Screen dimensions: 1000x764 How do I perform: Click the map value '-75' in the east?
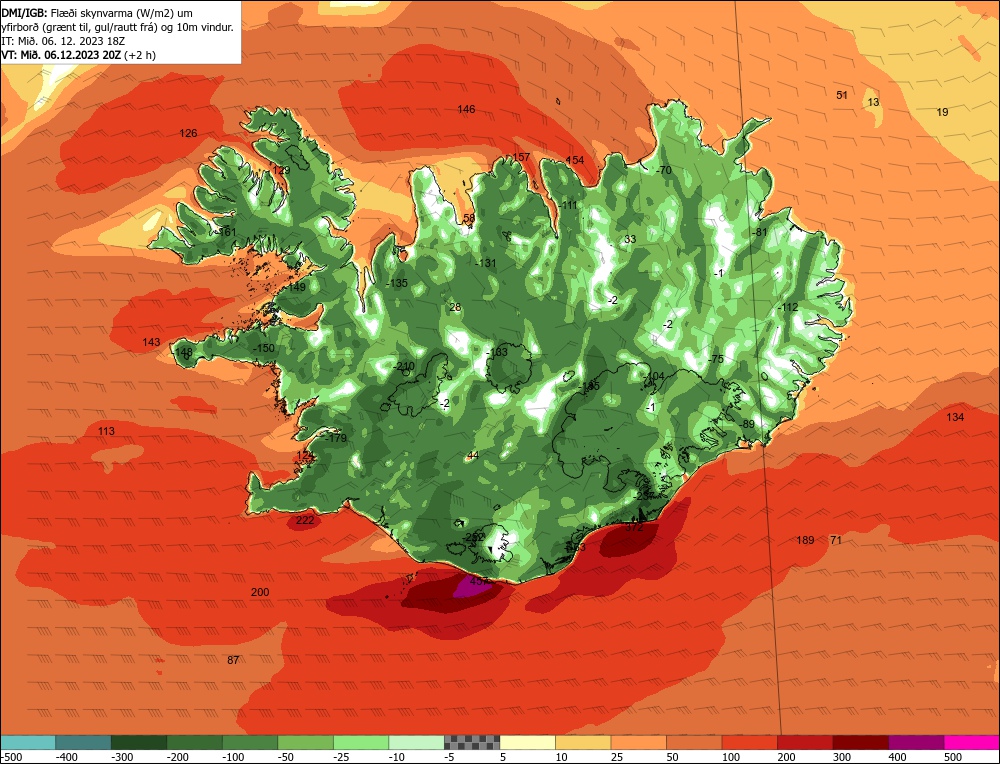point(716,359)
